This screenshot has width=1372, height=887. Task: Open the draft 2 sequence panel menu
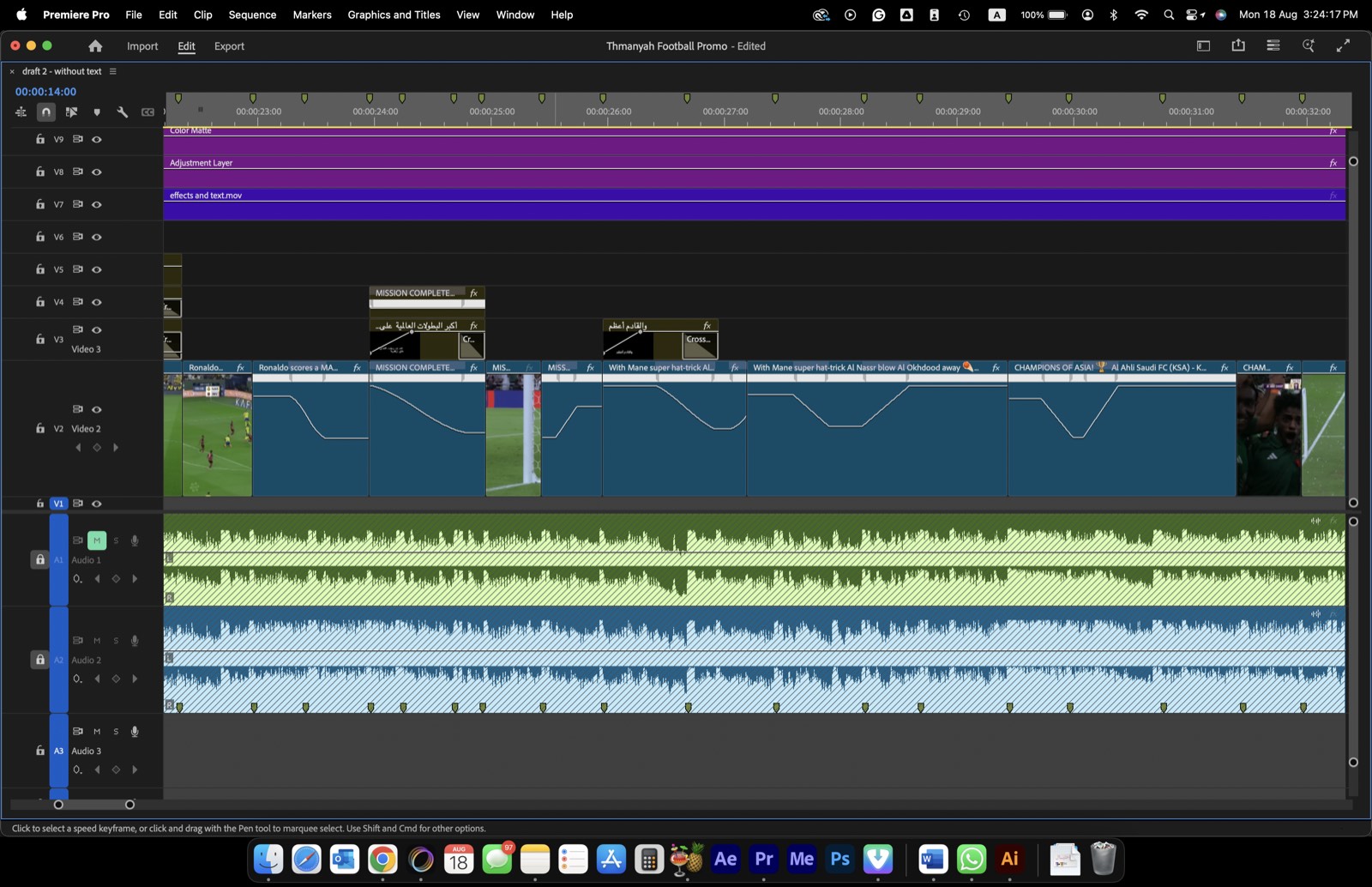pos(112,71)
